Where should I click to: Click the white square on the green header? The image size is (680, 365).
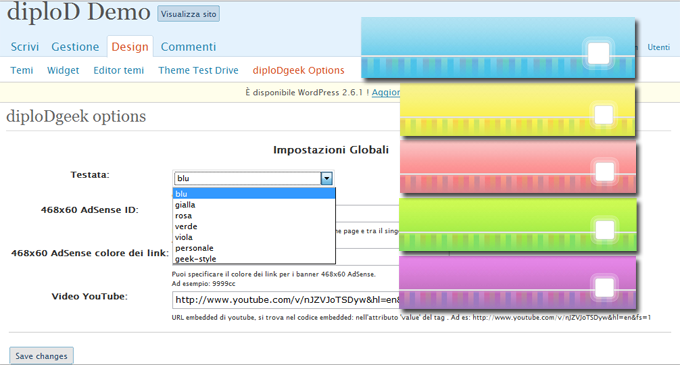click(x=605, y=230)
